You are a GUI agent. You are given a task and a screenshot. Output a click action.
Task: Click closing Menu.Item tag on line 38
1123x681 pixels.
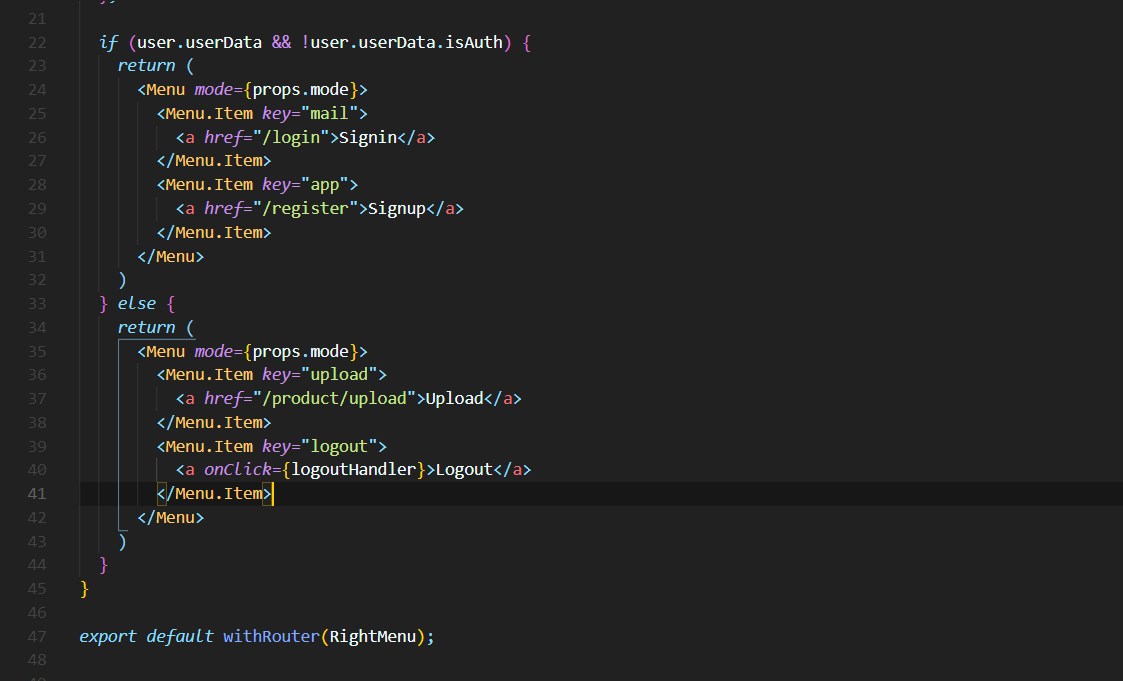(x=214, y=422)
